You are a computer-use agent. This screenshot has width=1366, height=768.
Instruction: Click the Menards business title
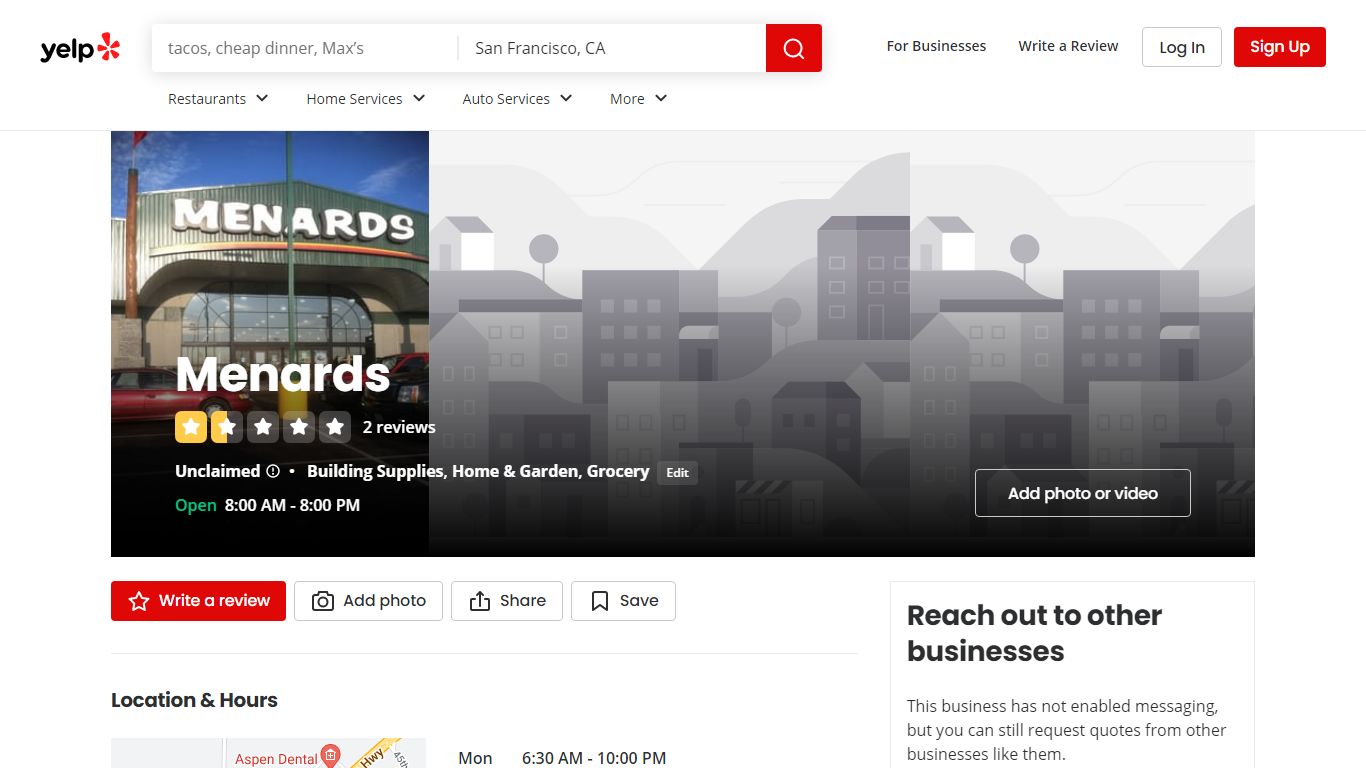(x=283, y=374)
